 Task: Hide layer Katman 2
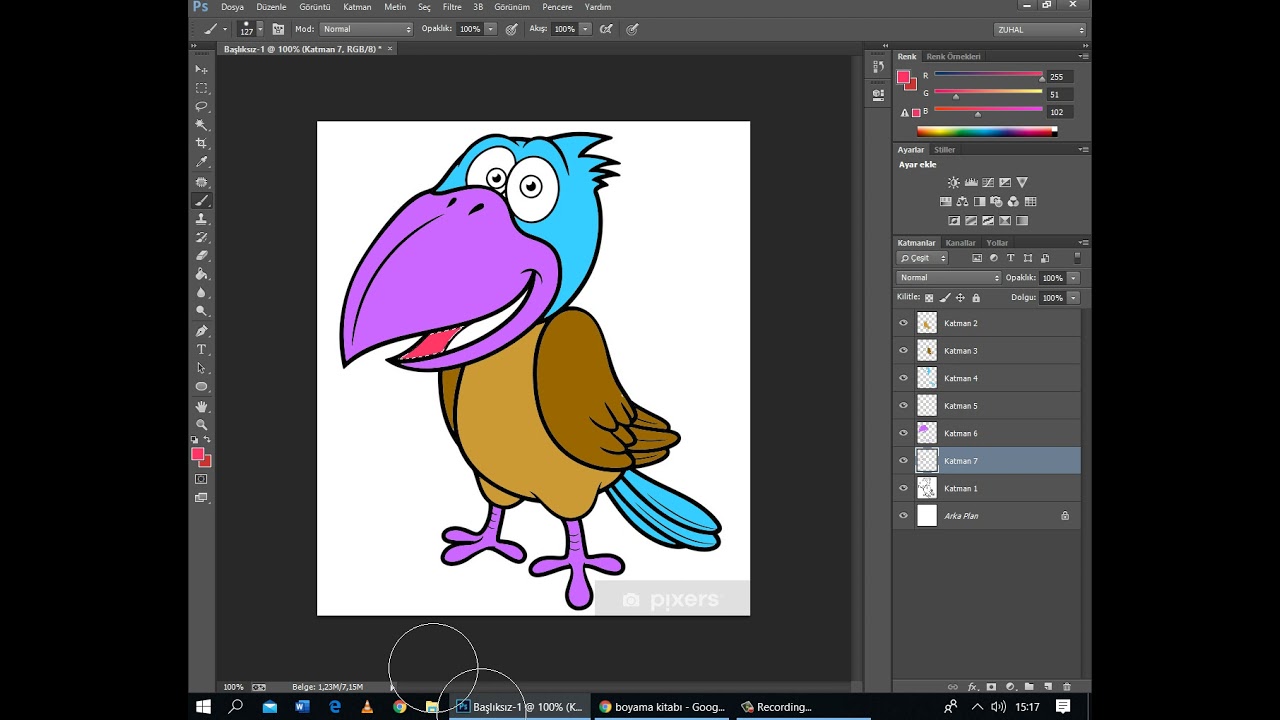click(x=903, y=323)
